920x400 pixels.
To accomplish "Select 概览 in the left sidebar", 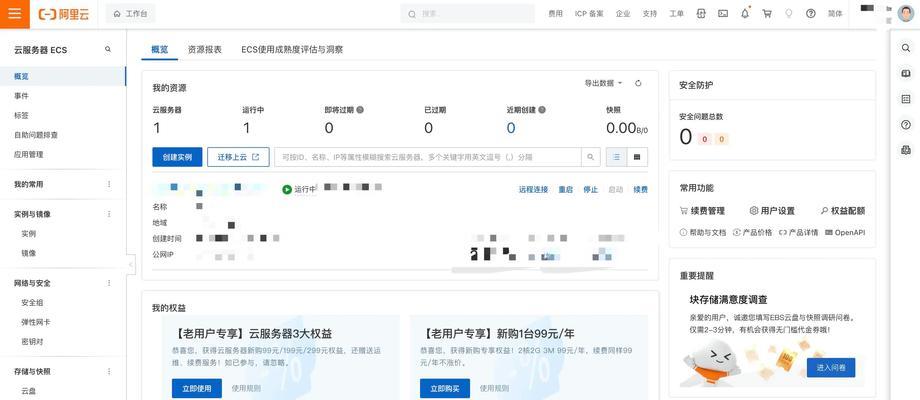I will (x=63, y=76).
